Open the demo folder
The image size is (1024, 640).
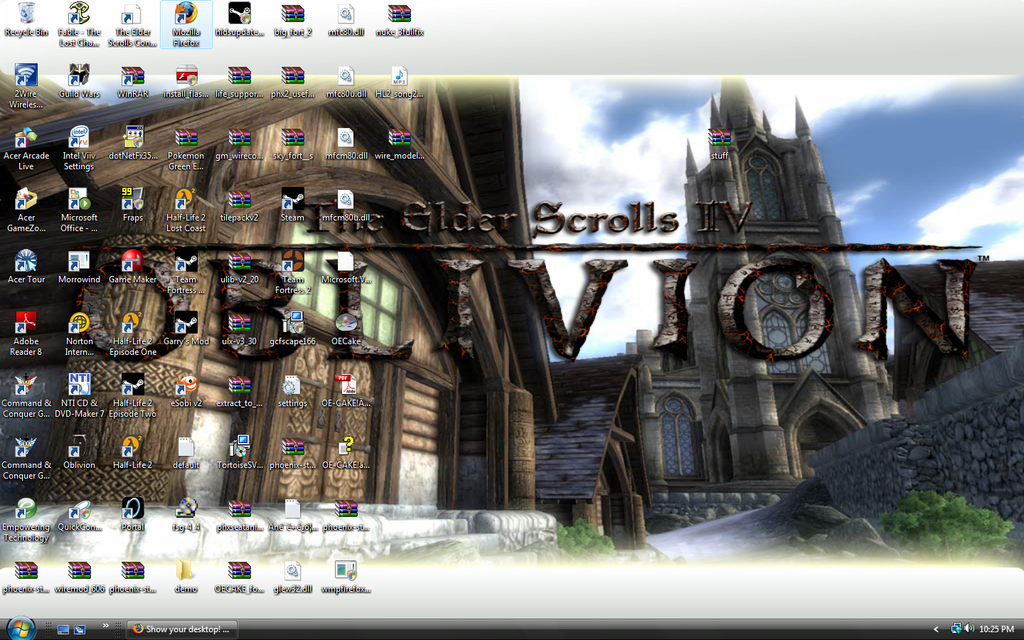pyautogui.click(x=186, y=577)
